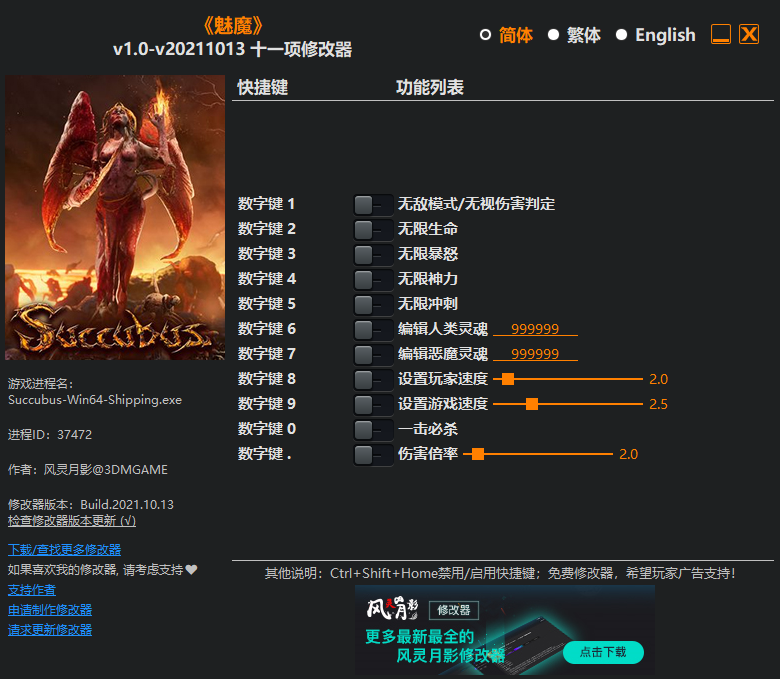Screen dimensions: 780x679
Task: Click 数字键 8 hotkey label
Action: pyautogui.click(x=267, y=379)
